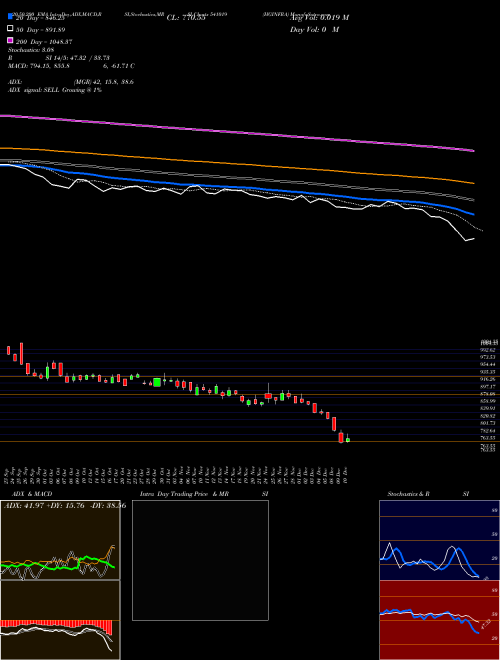The width and height of the screenshot is (500, 660).
Task: Open the red-background RSI chart
Action: coord(439,620)
